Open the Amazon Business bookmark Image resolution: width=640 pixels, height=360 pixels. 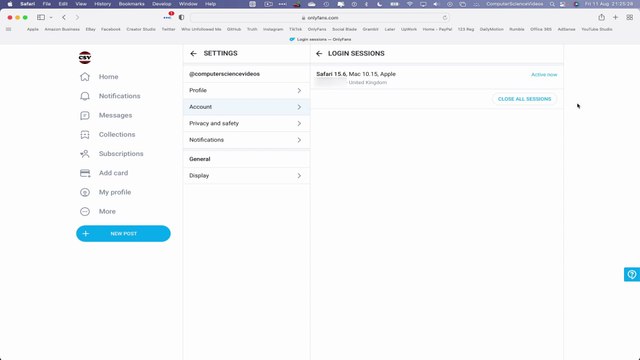62,29
